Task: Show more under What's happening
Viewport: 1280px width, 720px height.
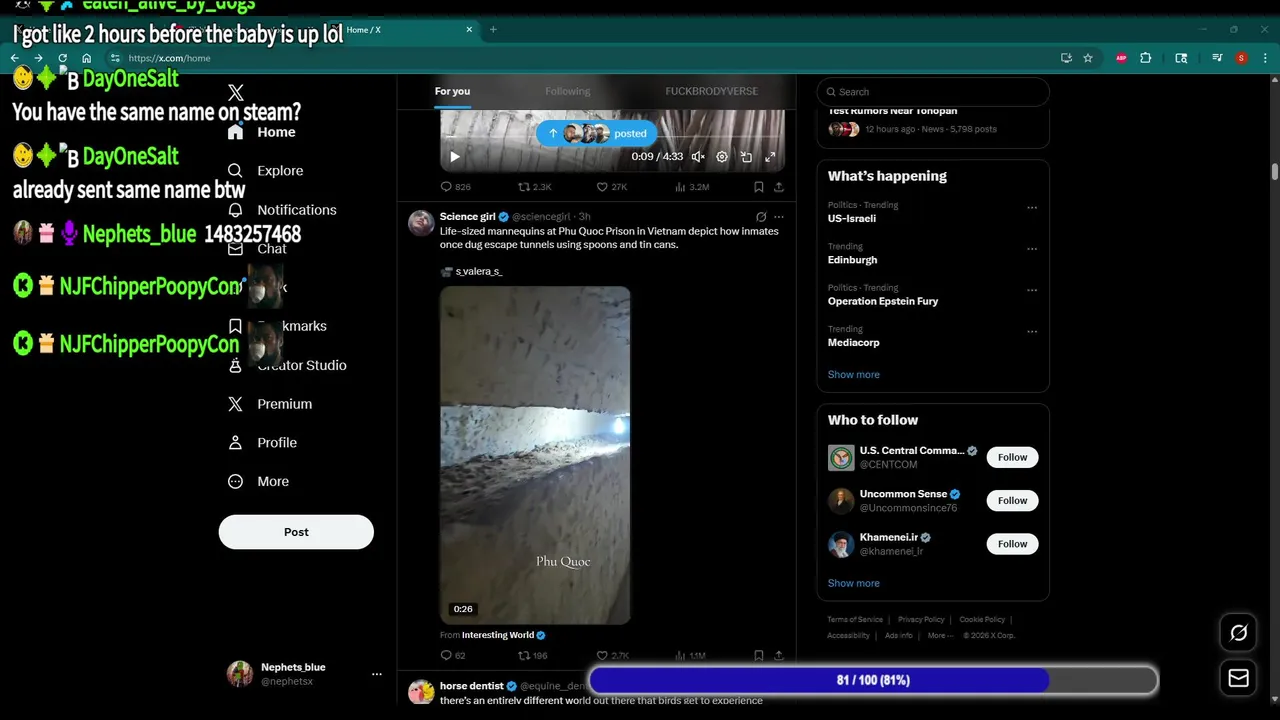Action: [854, 374]
